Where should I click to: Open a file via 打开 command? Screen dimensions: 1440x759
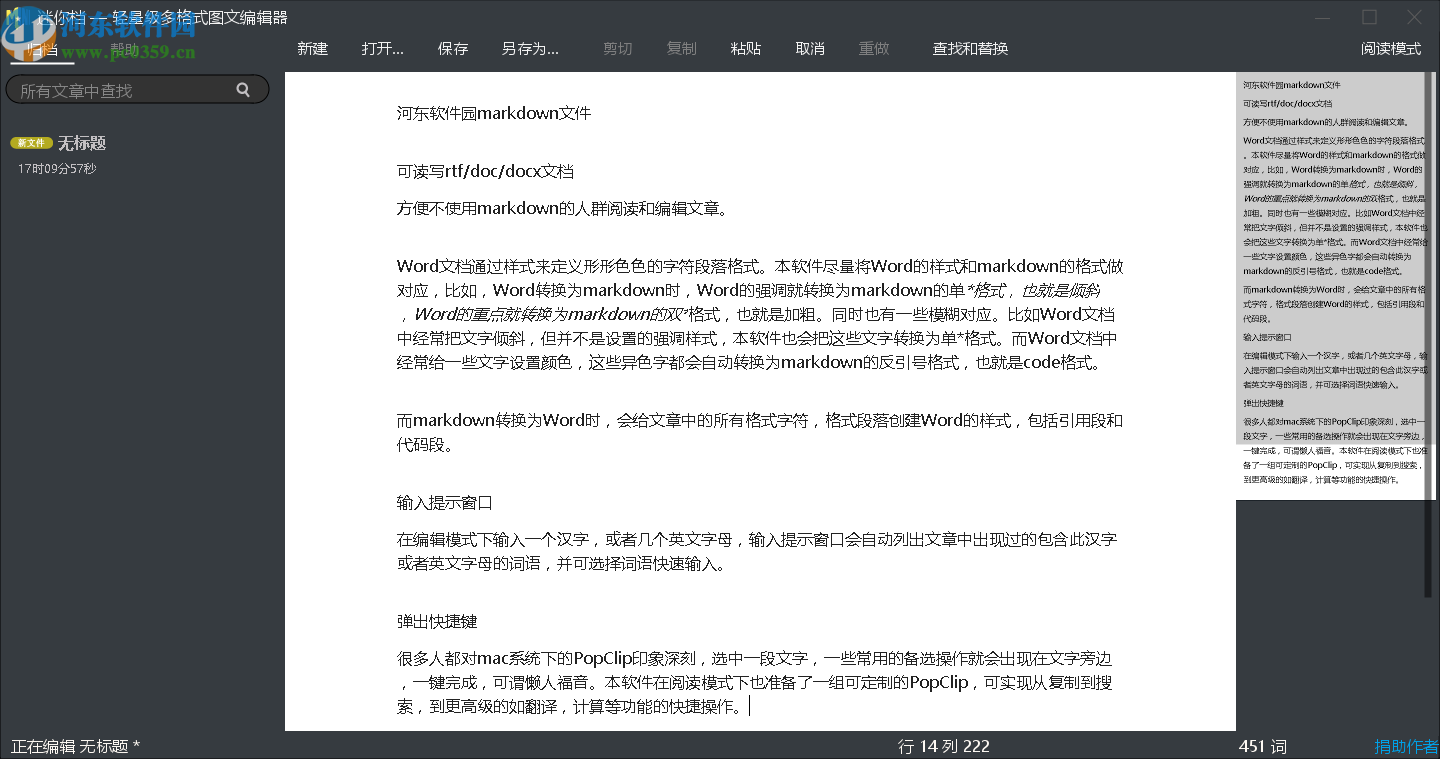pos(382,48)
